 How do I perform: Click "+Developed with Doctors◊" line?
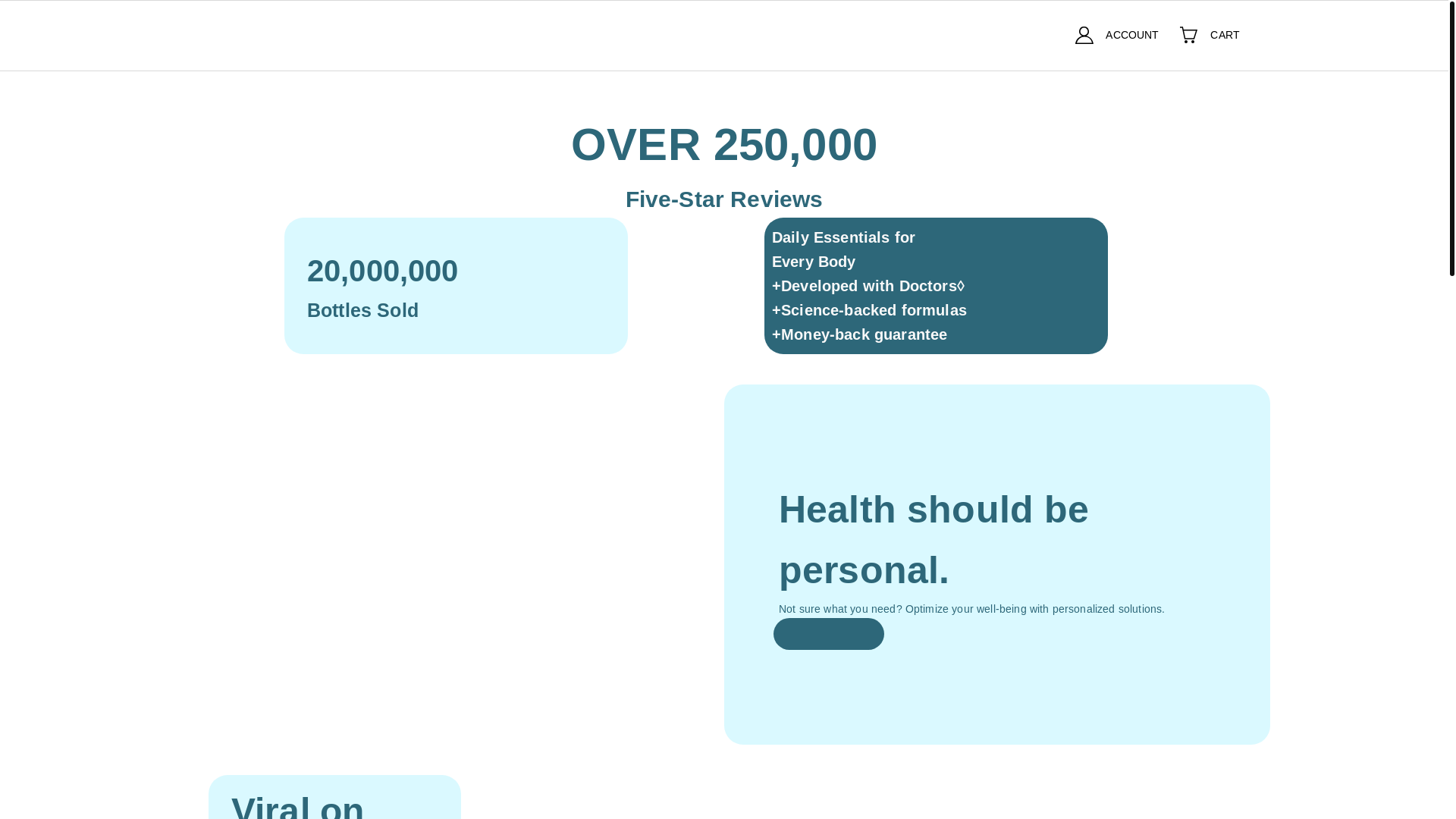point(868,286)
